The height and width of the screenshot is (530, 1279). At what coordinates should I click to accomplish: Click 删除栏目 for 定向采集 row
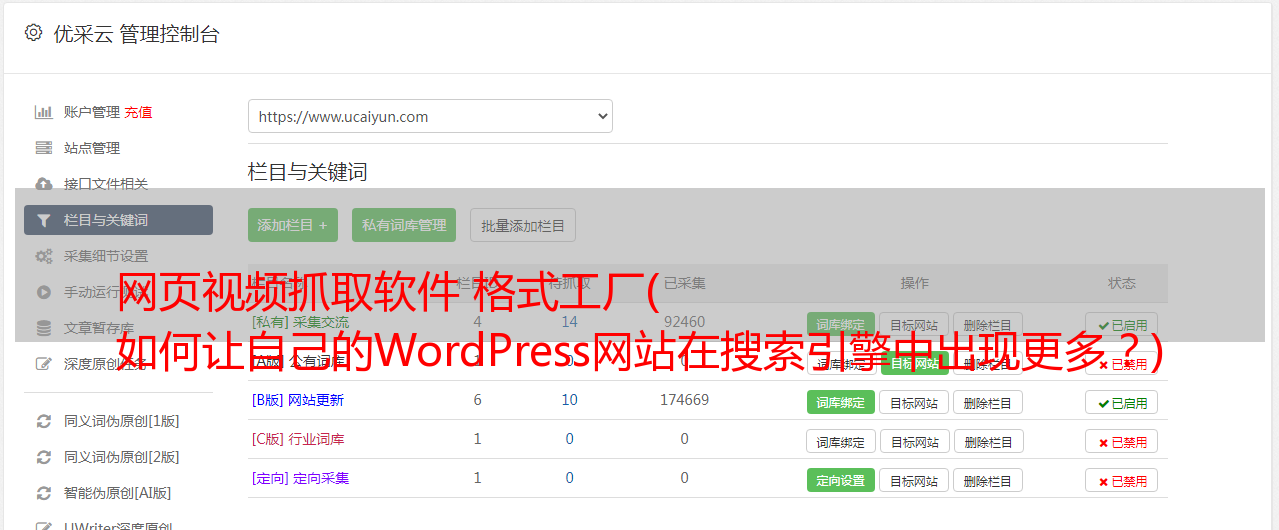click(x=988, y=480)
